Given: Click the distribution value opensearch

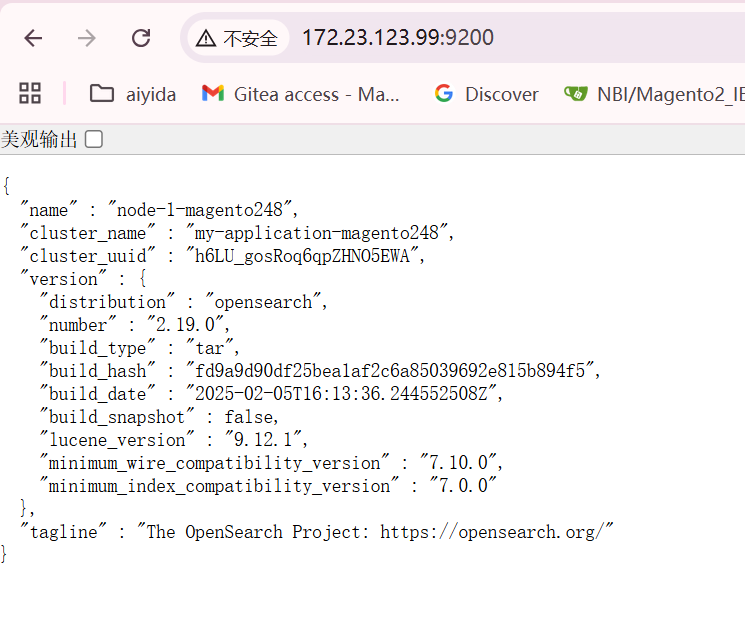Looking at the screenshot, I should [x=263, y=302].
